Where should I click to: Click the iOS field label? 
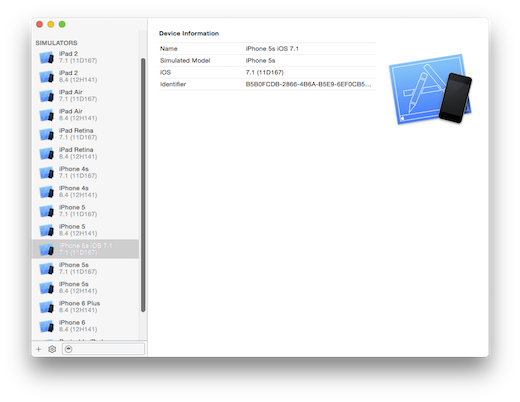(165, 72)
